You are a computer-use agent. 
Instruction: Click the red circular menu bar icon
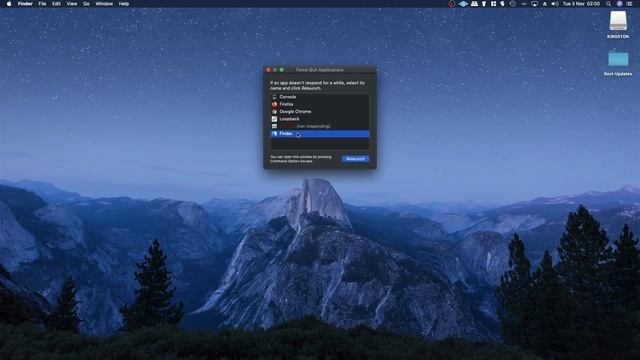[x=451, y=4]
